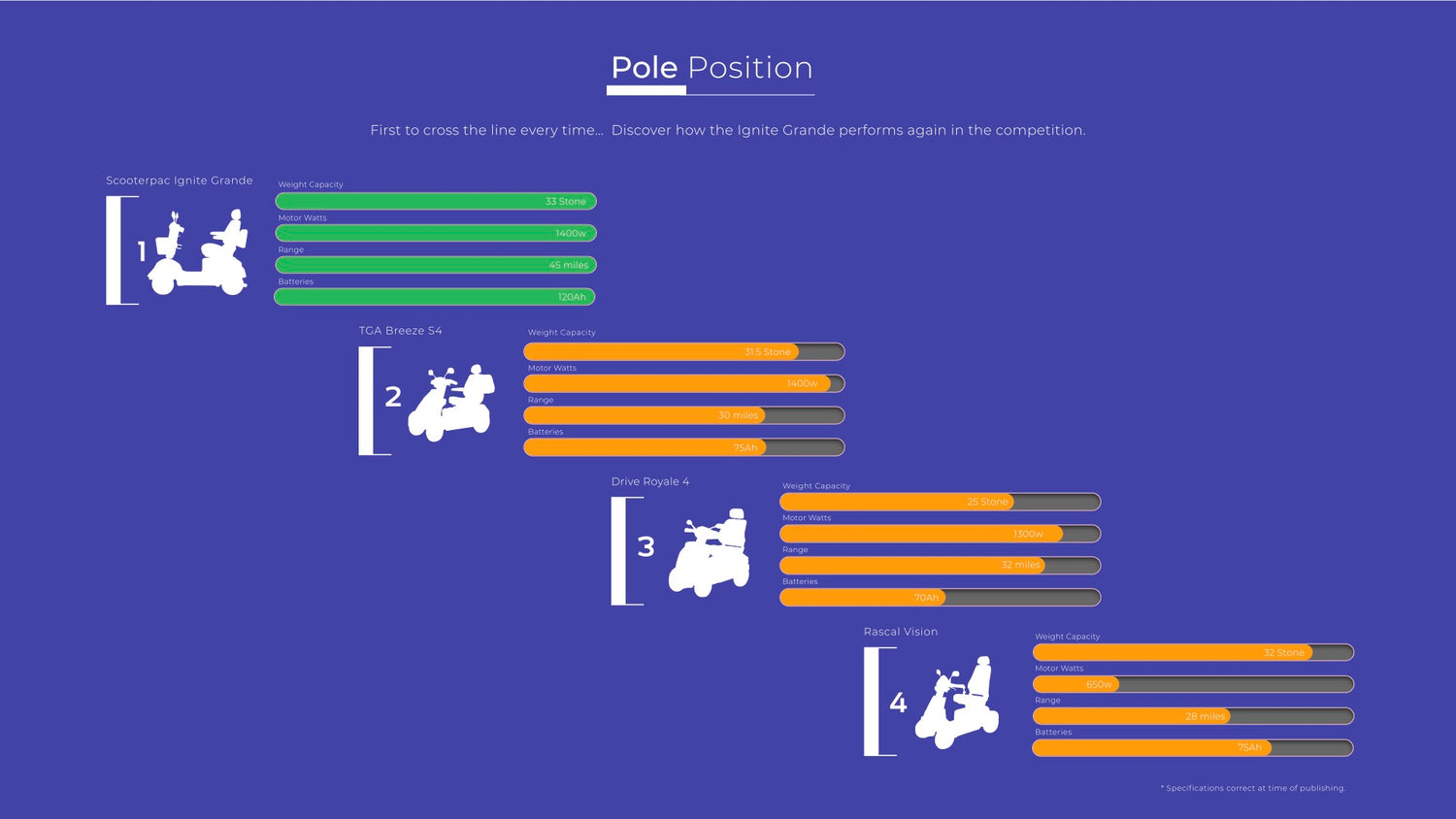The image size is (1456, 819).
Task: Click the Scooterpac Ignite Grande title text
Action: [x=180, y=180]
